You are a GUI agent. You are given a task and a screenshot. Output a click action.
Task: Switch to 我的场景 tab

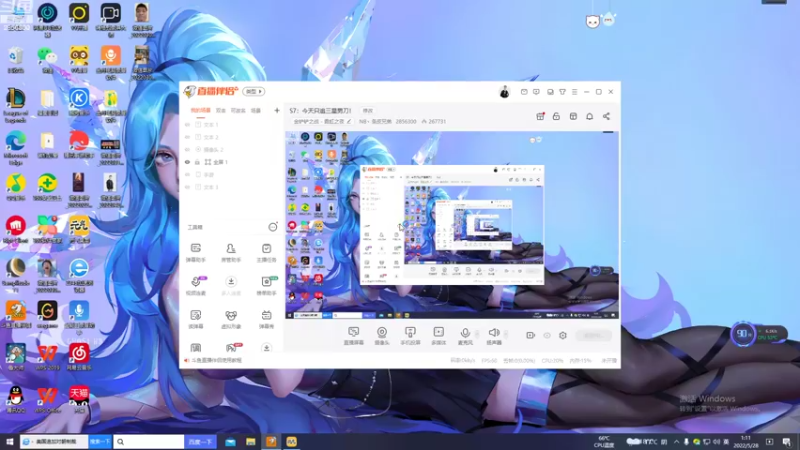[x=201, y=110]
